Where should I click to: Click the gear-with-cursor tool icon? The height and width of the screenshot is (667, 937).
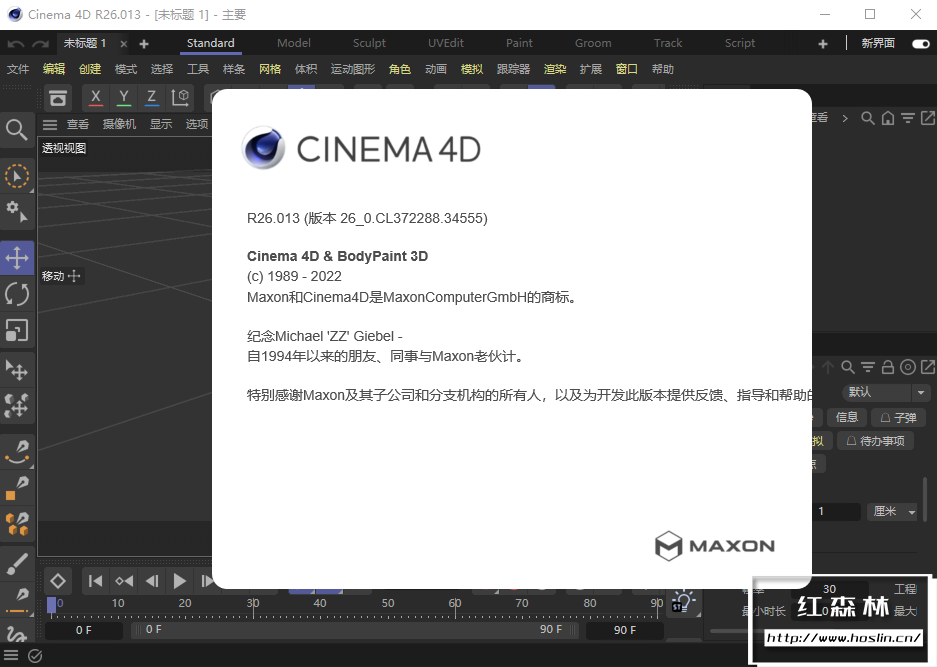pyautogui.click(x=17, y=211)
